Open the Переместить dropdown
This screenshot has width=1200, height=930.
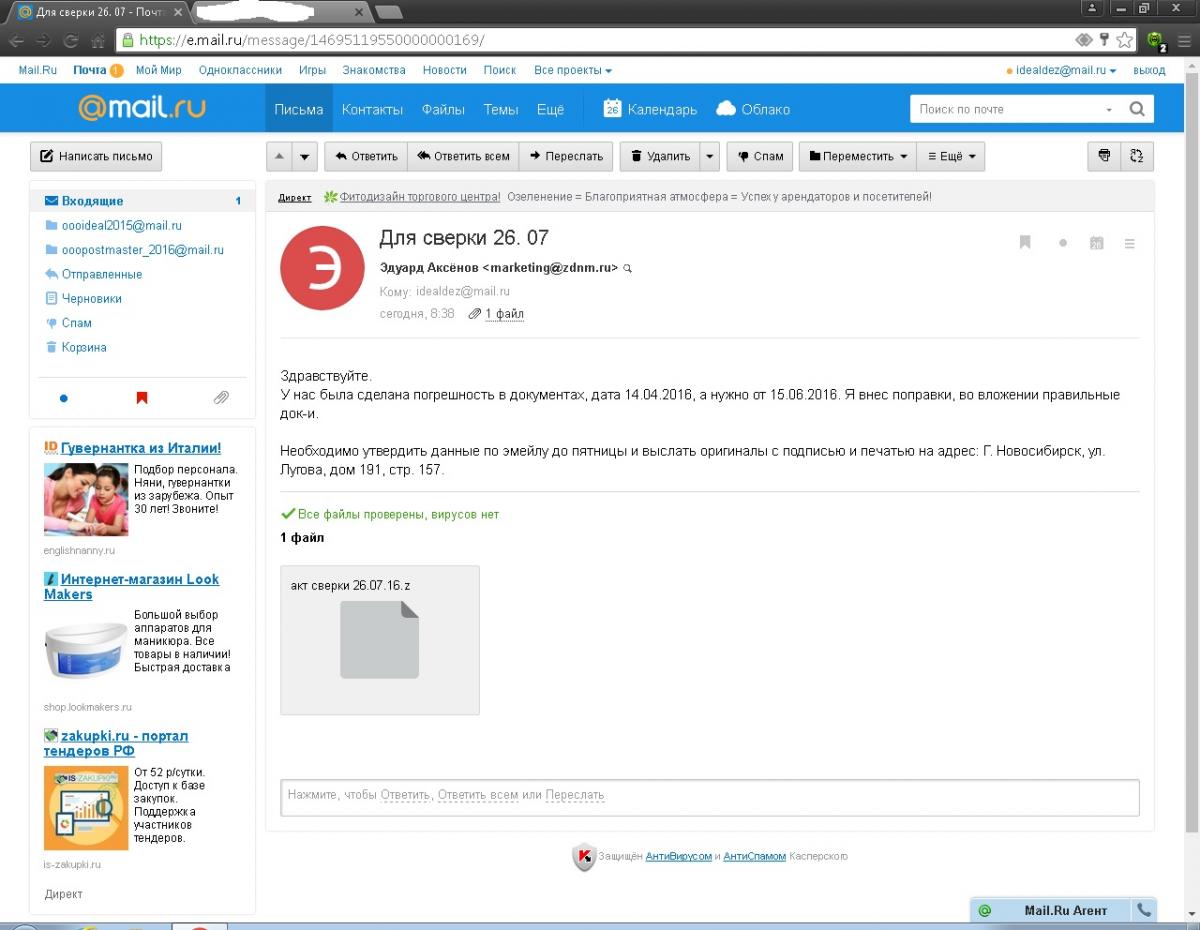(858, 156)
